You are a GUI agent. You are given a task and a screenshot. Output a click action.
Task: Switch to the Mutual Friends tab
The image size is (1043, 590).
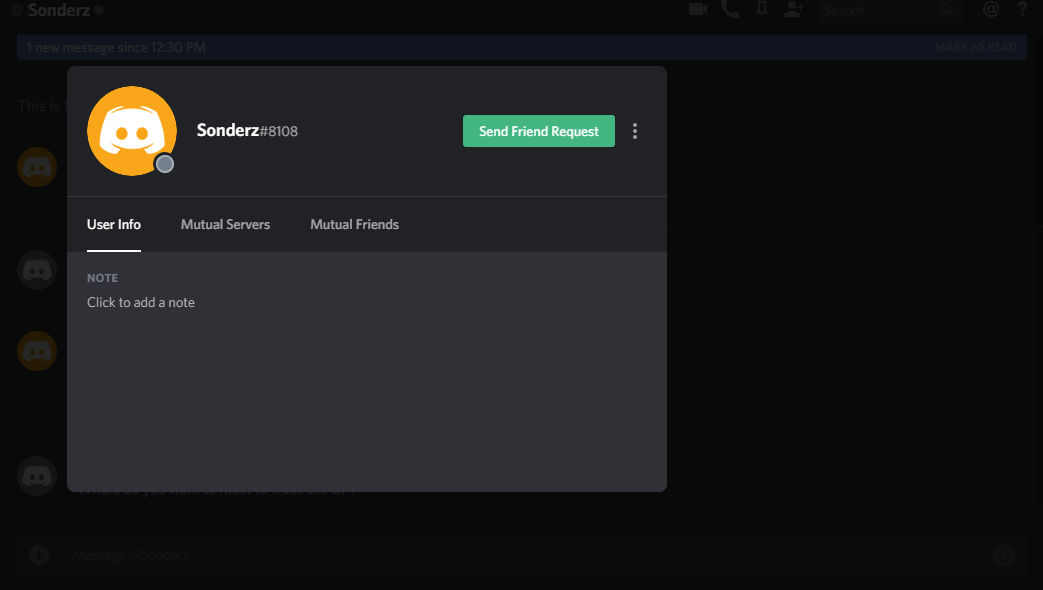pyautogui.click(x=355, y=224)
